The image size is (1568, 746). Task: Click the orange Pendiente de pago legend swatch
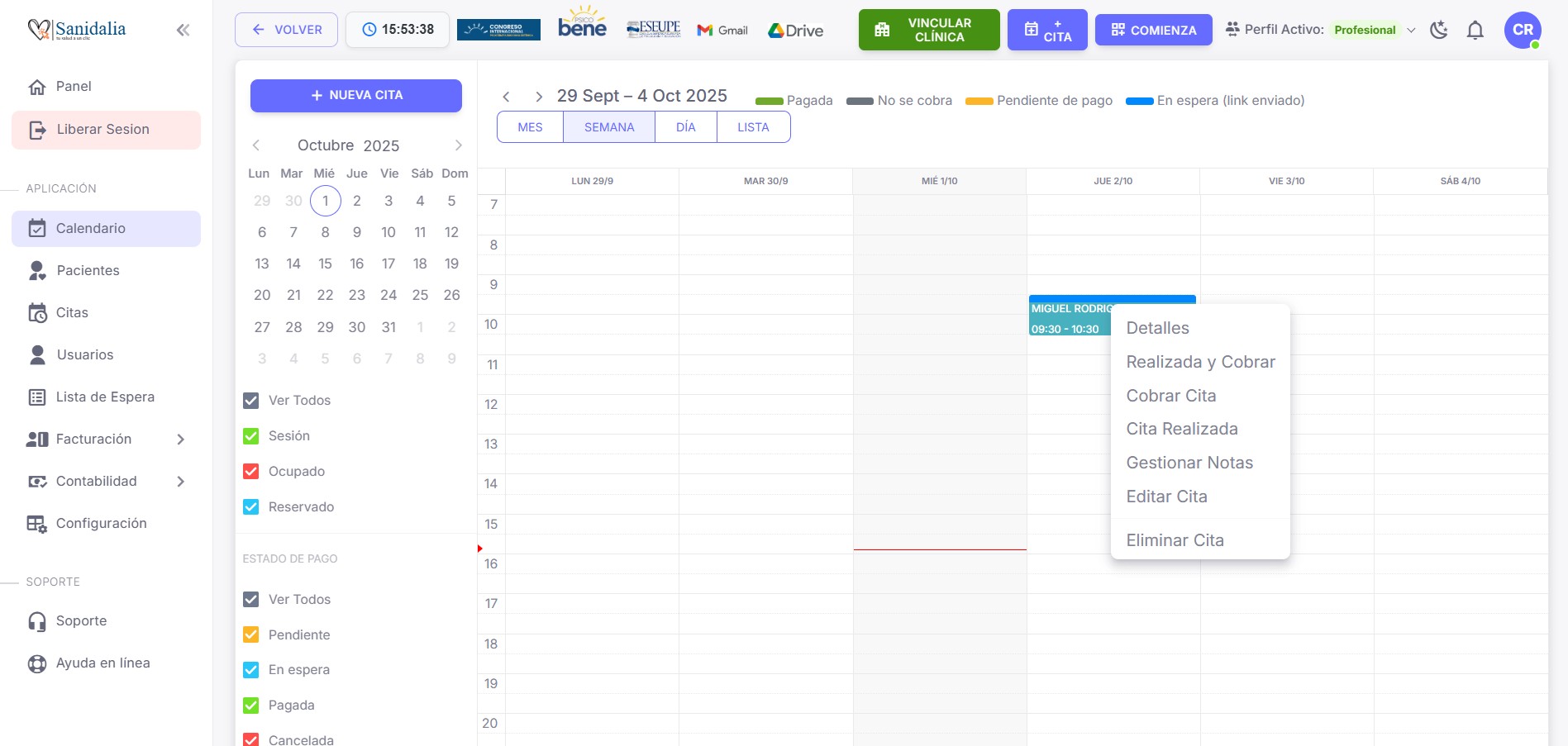coord(979,101)
